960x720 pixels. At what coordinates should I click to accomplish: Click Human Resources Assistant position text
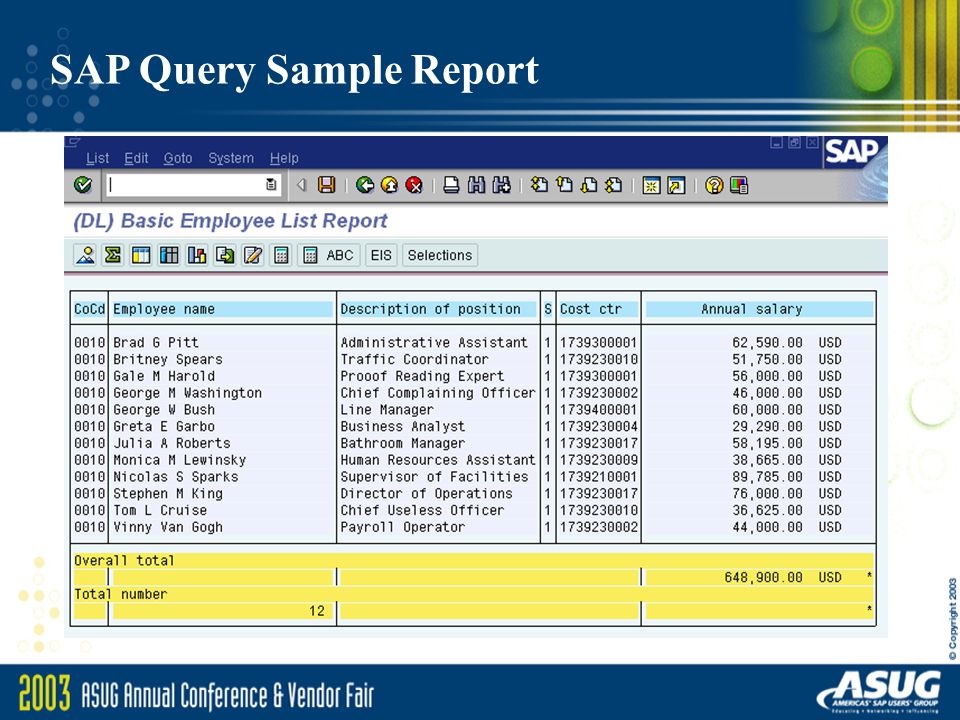click(x=438, y=460)
